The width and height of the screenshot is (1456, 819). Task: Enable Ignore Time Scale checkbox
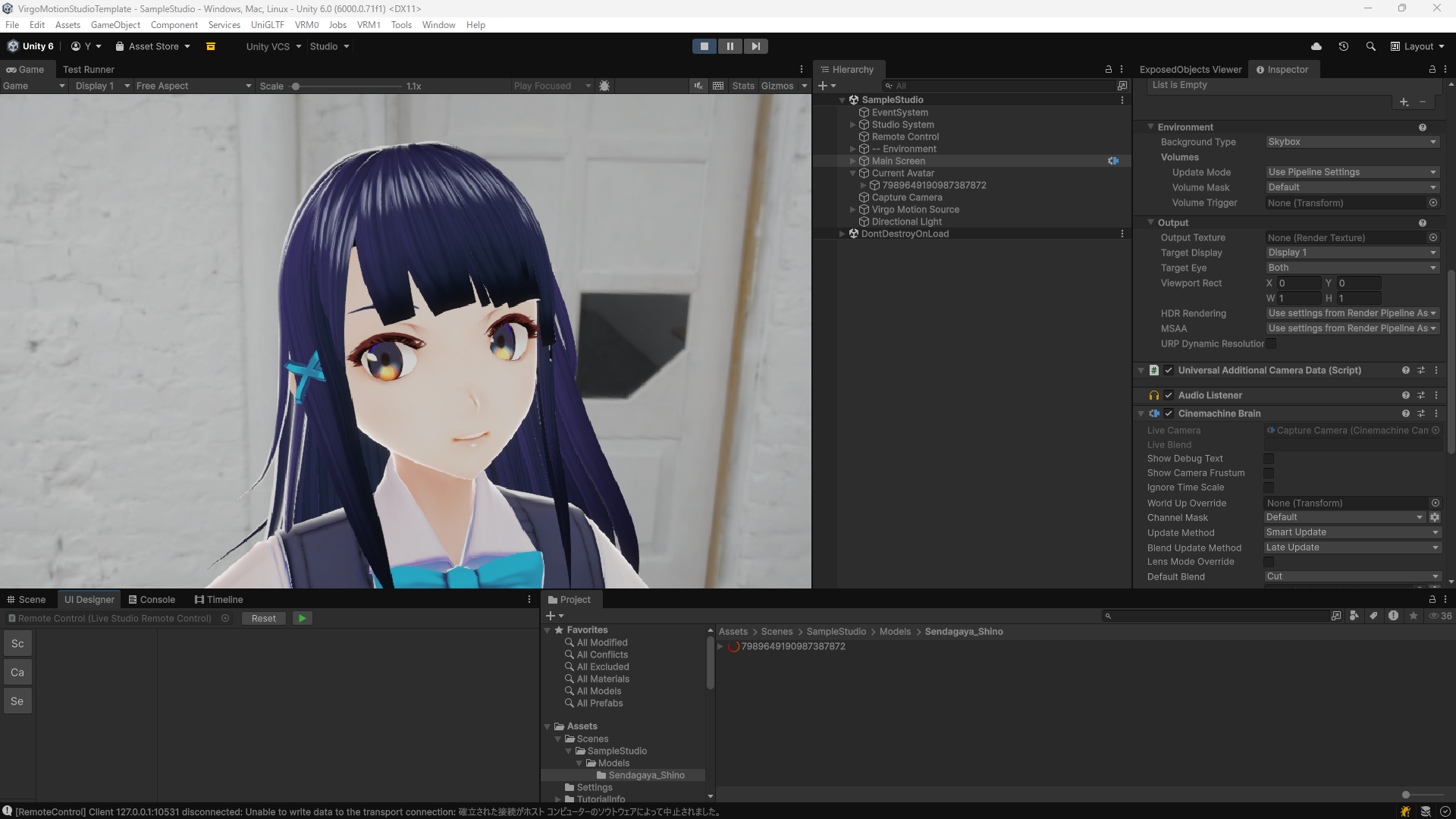coord(1269,488)
